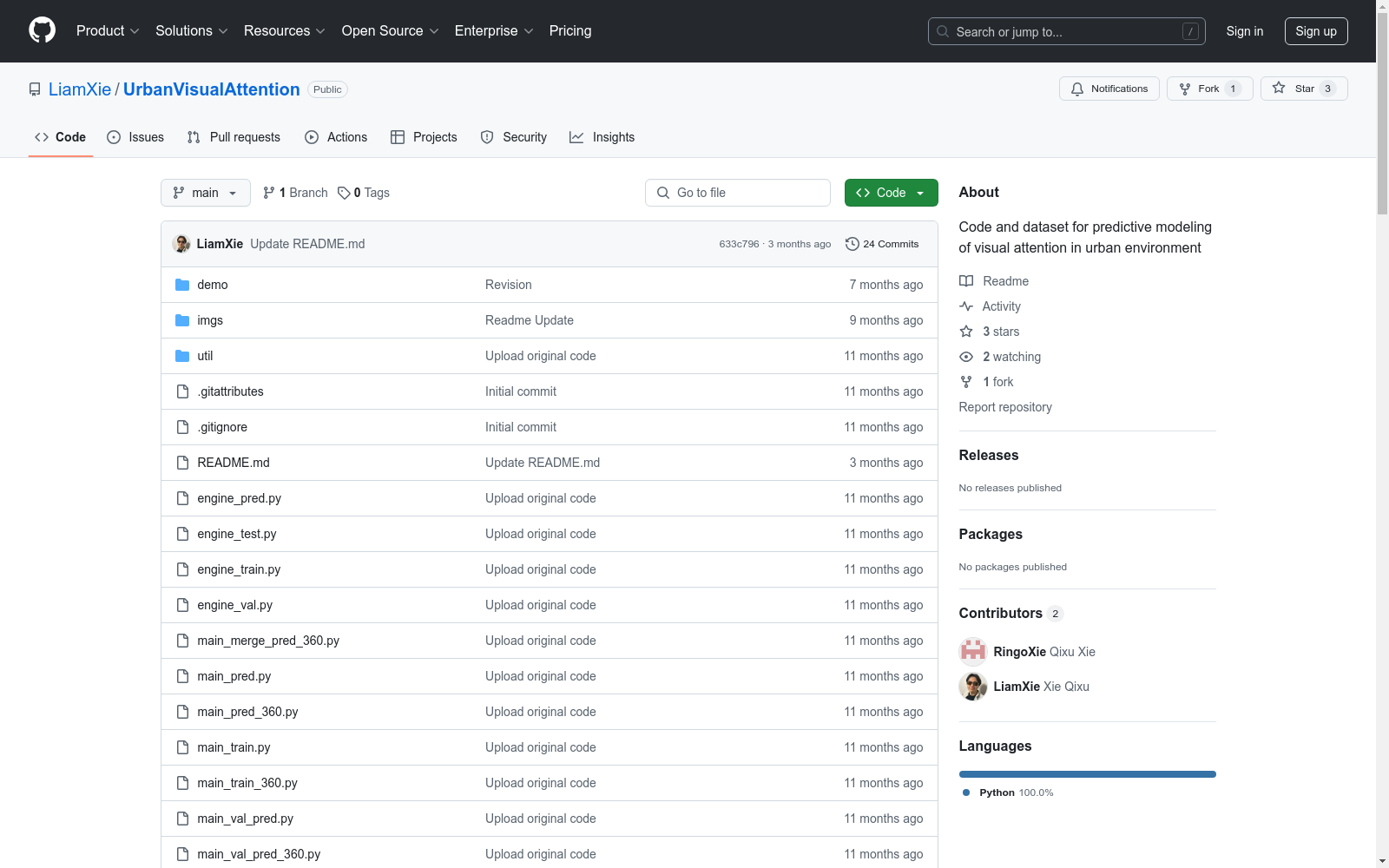Click the file icon beside README.md

pos(182,463)
